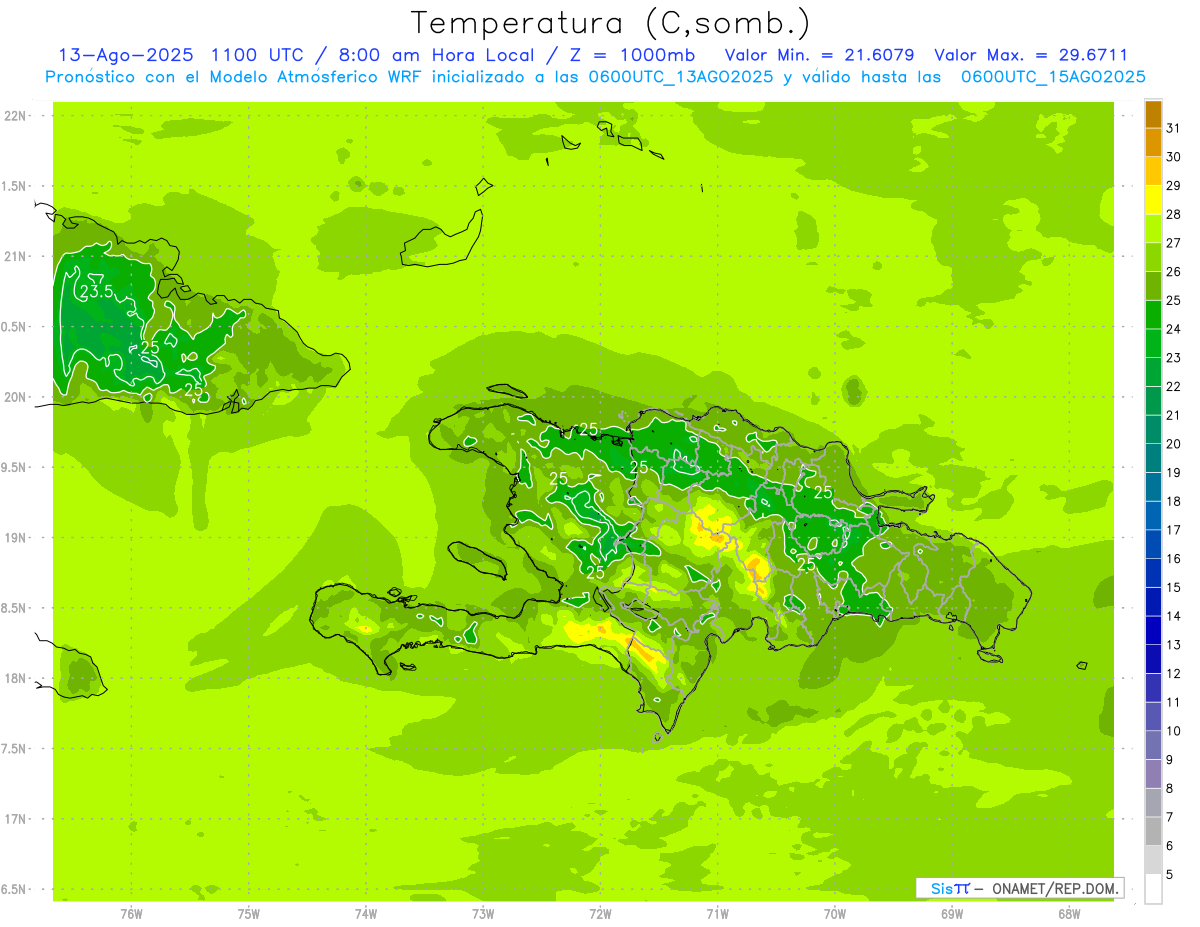Image resolution: width=1200 pixels, height=927 pixels.
Task: Click the "20N" latitude axis label
Action: click(x=15, y=397)
